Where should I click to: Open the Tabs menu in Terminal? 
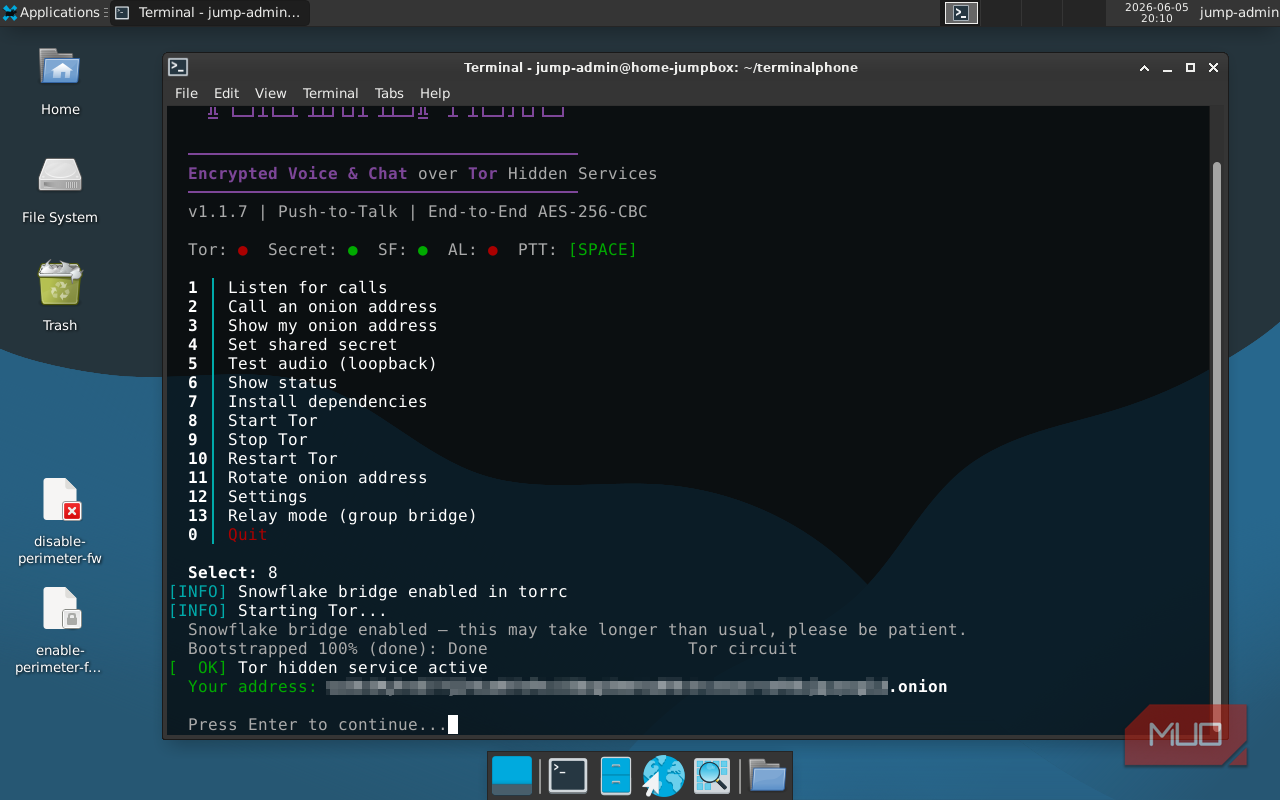pos(389,93)
